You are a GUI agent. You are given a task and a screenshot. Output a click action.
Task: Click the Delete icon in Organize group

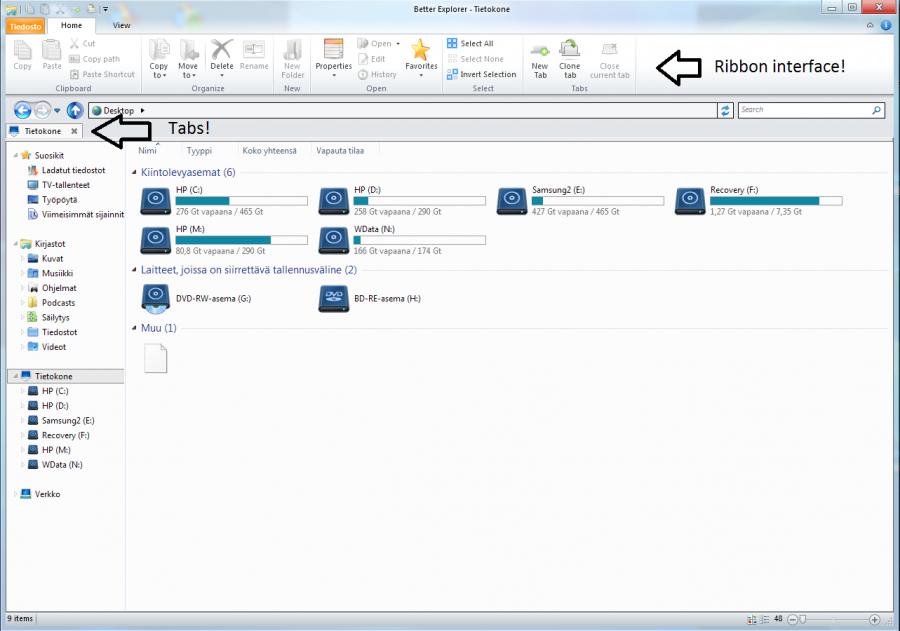222,52
